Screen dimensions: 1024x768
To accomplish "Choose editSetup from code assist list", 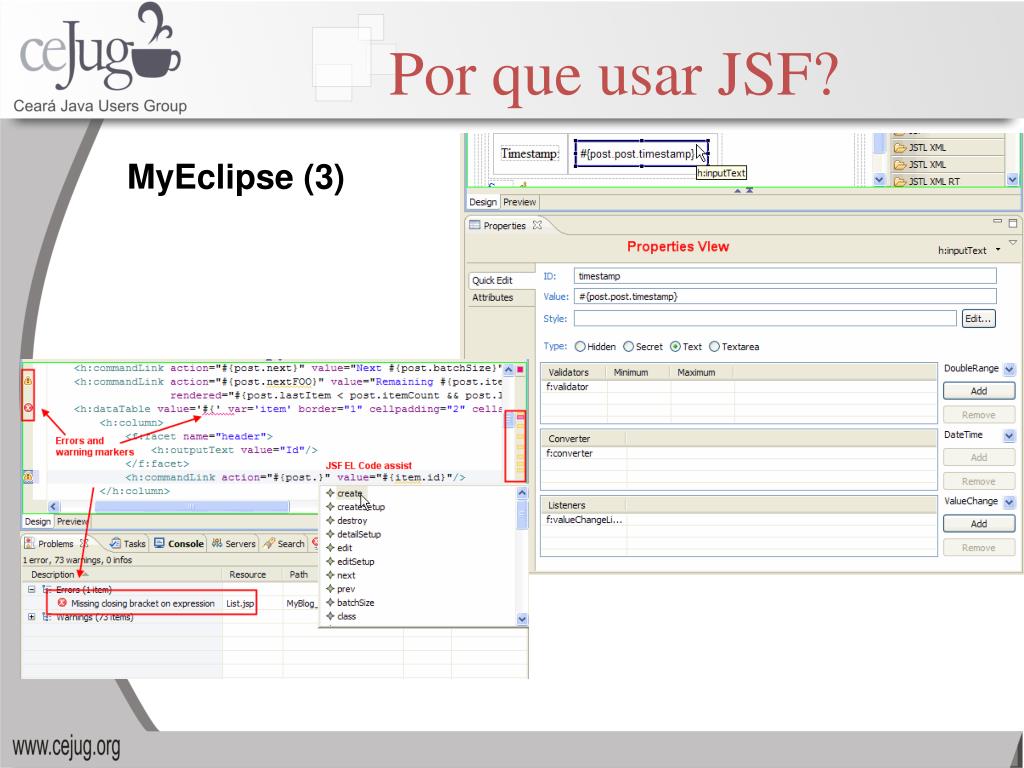I will click(355, 562).
